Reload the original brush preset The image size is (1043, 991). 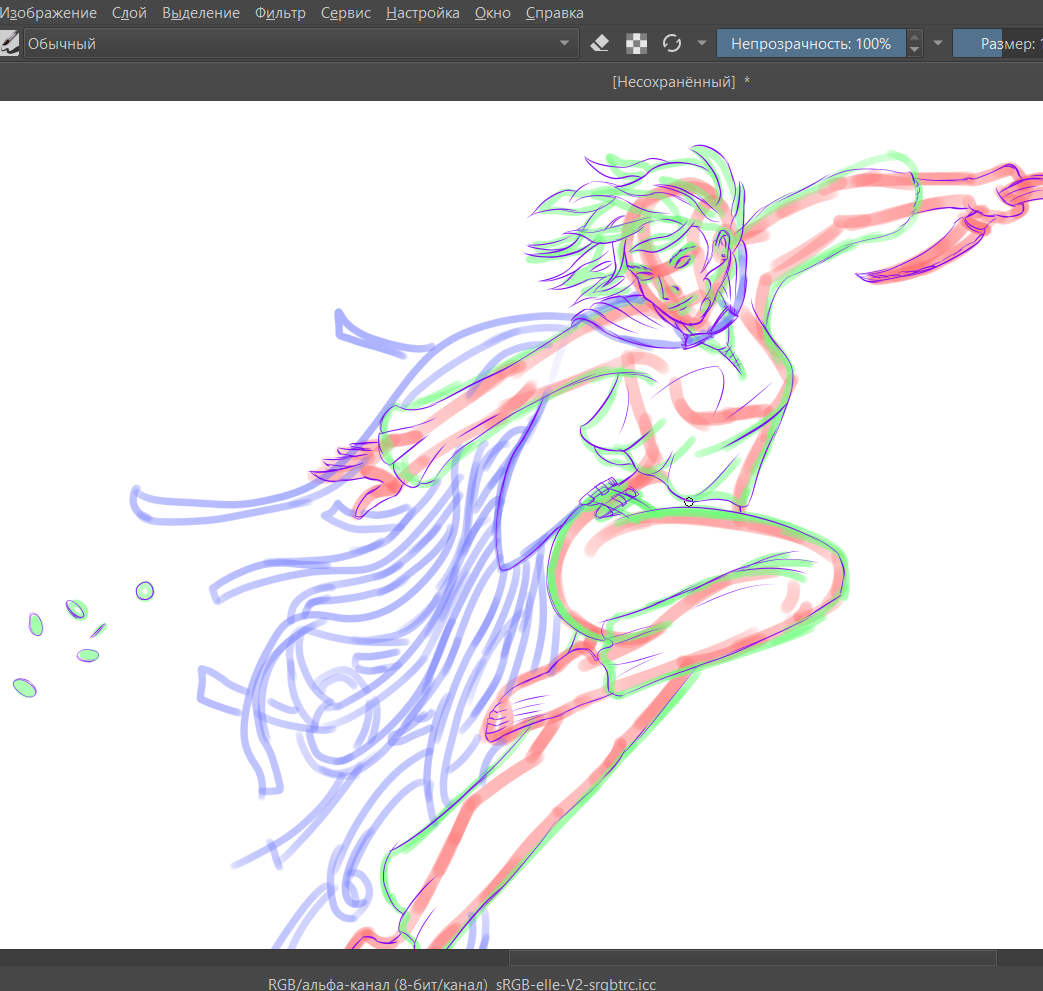click(672, 44)
